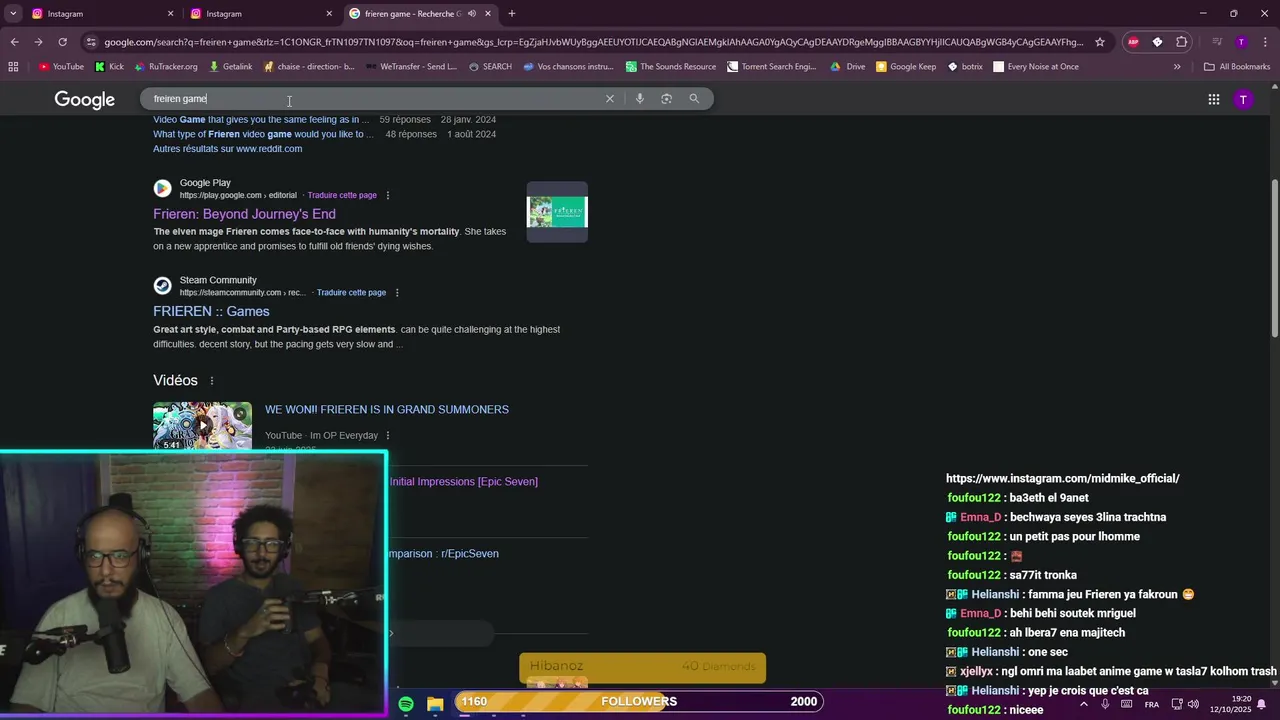Close the first Instagram tab
The width and height of the screenshot is (1280, 720).
pos(170,14)
